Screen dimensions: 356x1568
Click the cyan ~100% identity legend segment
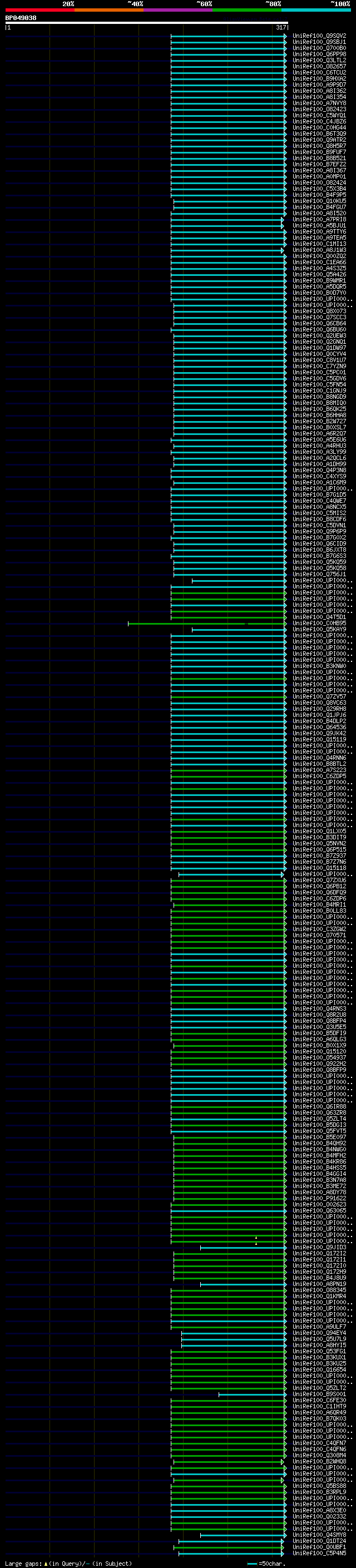[316, 10]
